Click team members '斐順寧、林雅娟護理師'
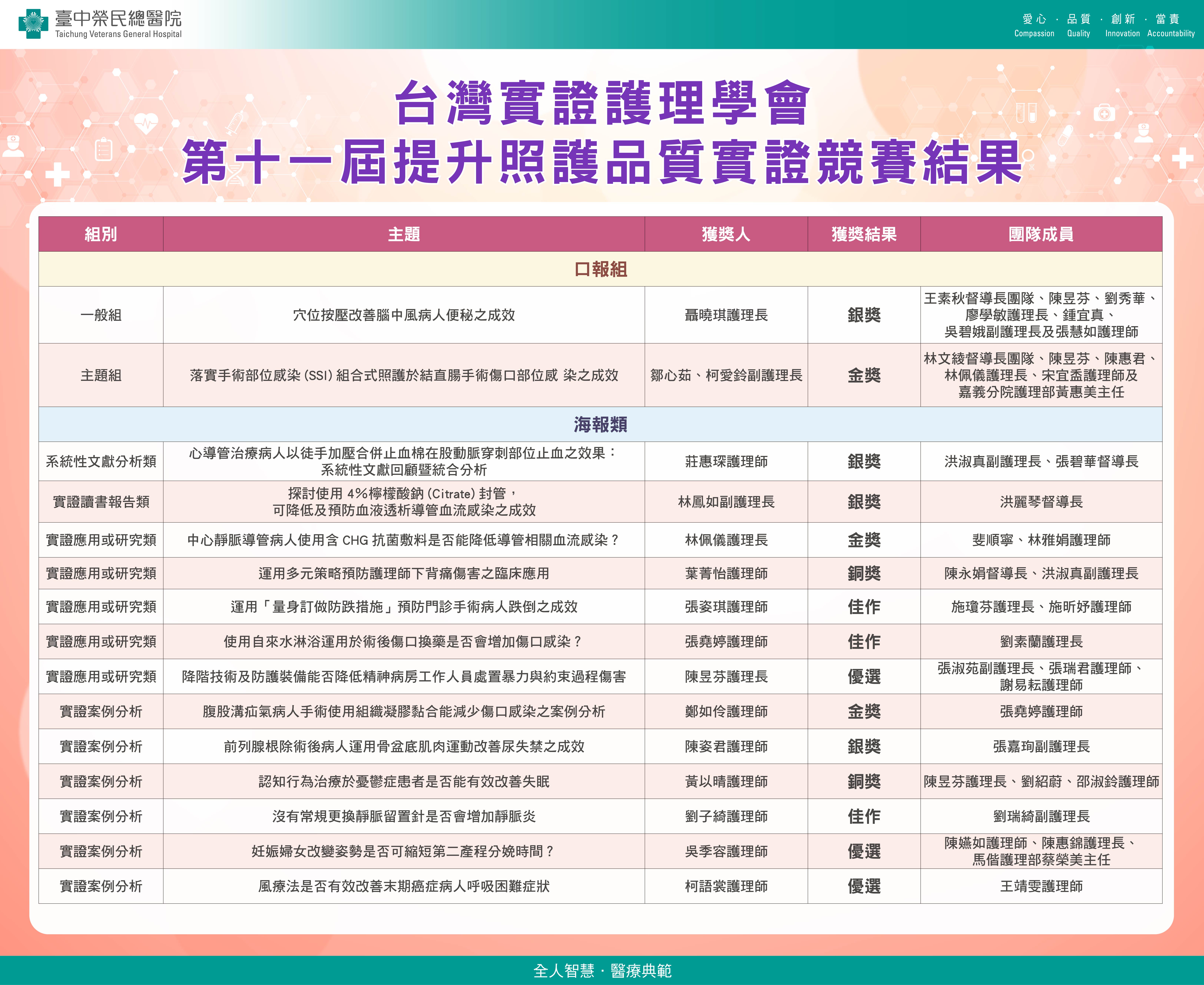1204x985 pixels. pyautogui.click(x=1041, y=540)
